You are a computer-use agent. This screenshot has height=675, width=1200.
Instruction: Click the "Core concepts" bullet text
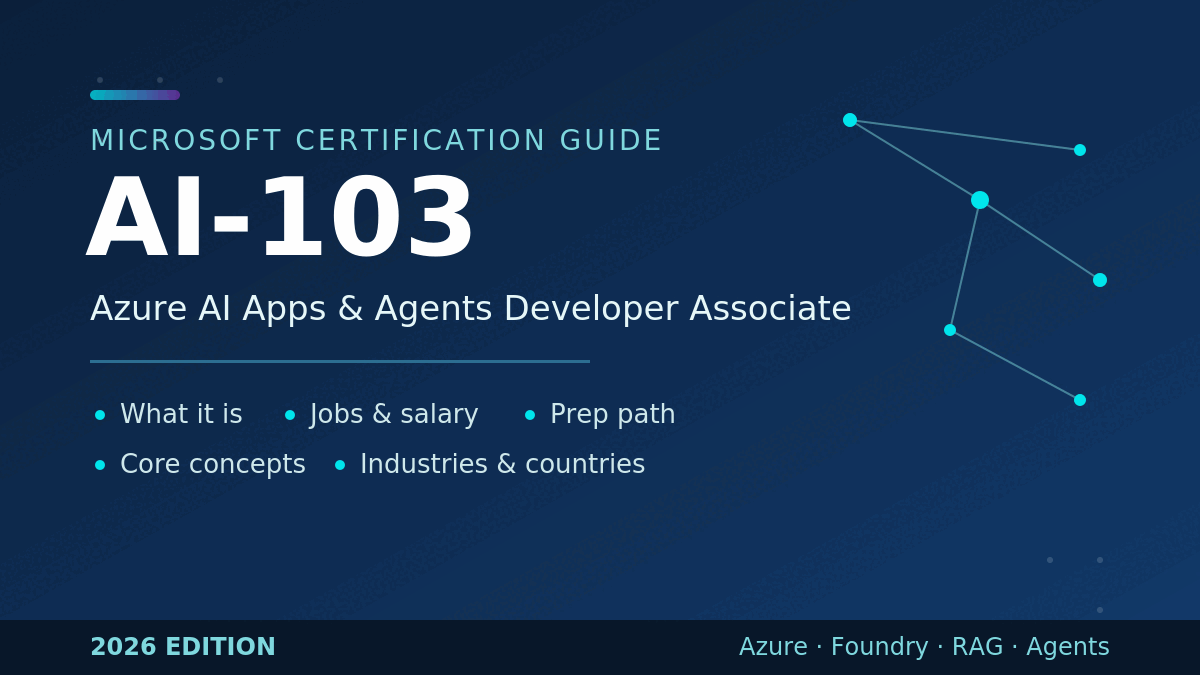pos(213,465)
